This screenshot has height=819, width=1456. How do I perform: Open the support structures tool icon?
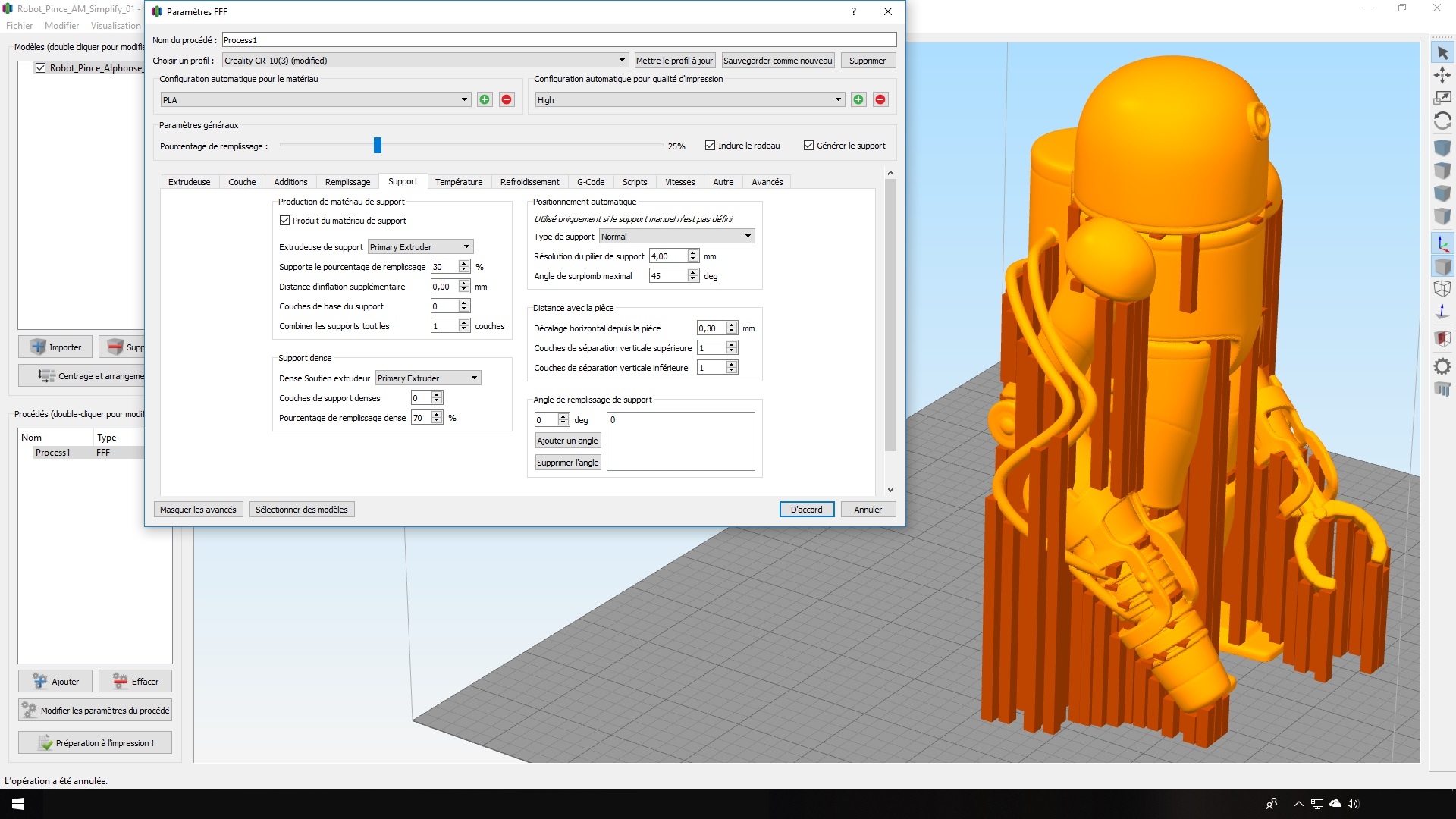pos(1442,390)
